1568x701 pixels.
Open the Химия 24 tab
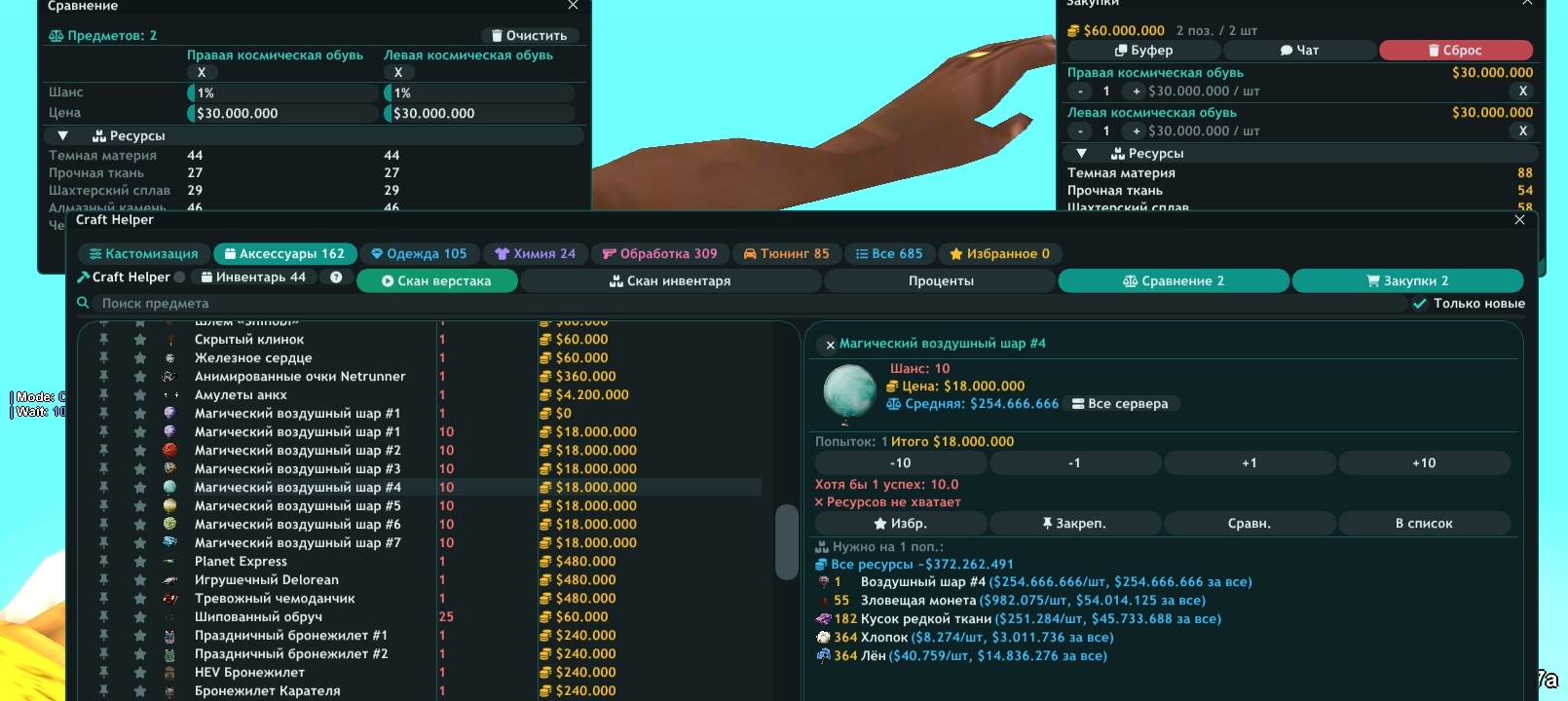(536, 254)
